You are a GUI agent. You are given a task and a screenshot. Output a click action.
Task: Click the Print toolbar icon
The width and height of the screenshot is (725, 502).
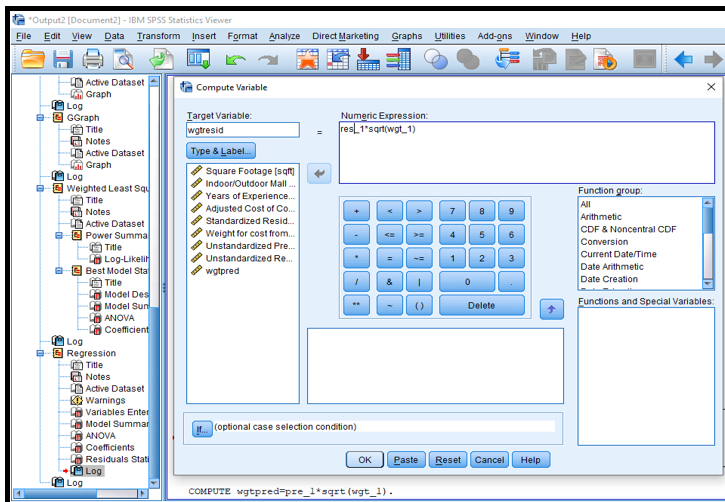92,59
